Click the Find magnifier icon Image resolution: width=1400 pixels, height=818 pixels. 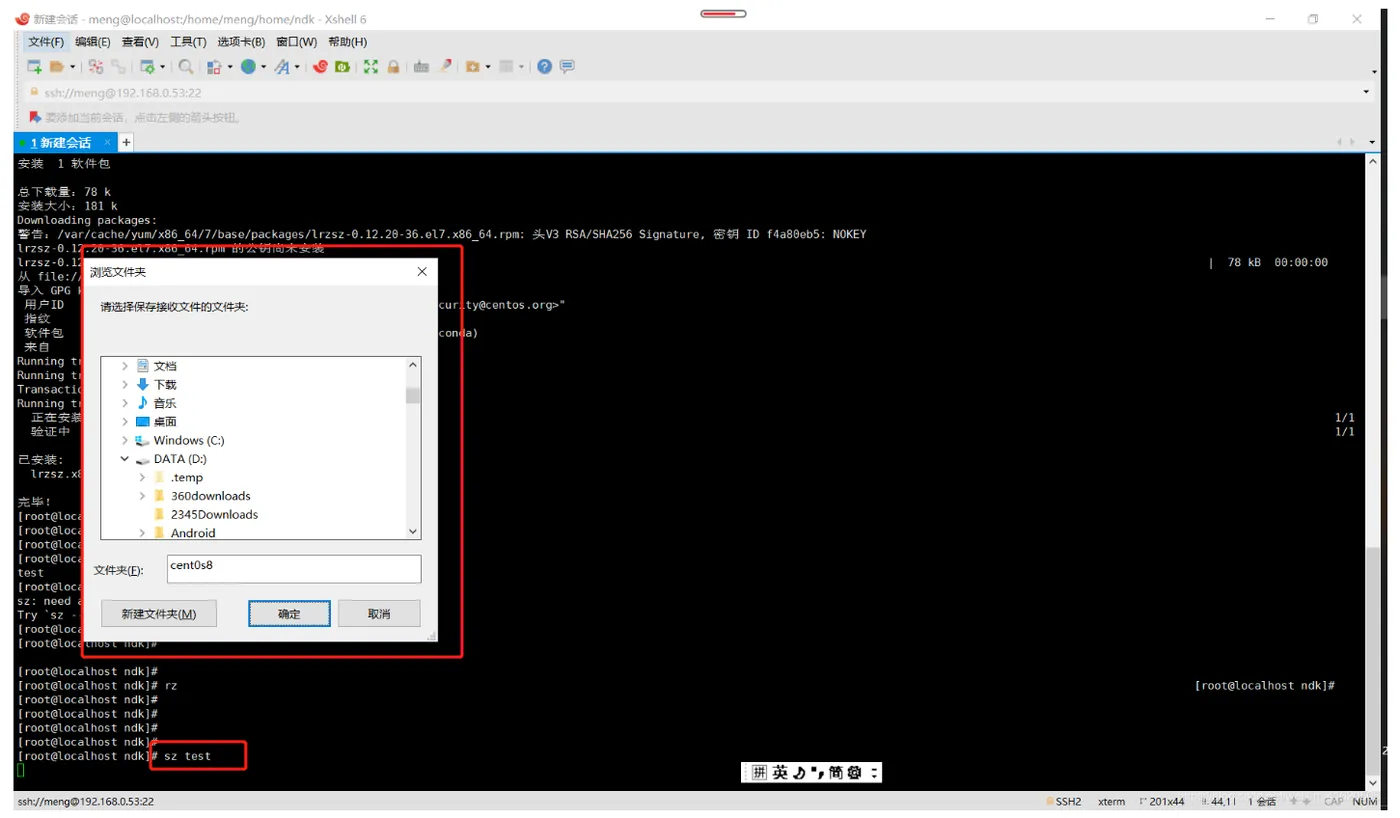pos(185,67)
